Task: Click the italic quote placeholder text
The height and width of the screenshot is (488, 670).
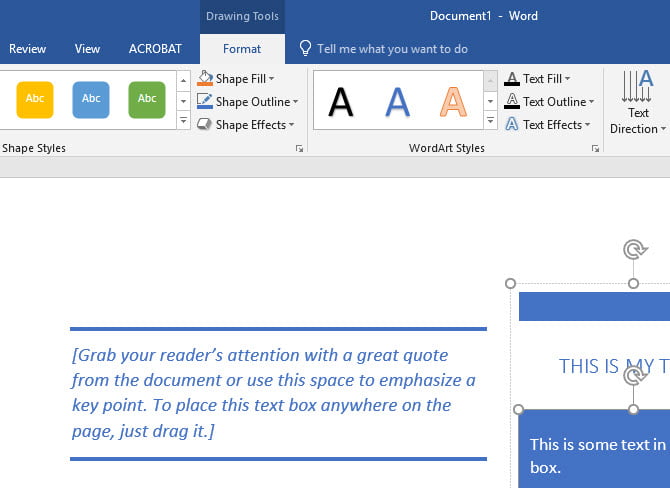Action: 273,393
